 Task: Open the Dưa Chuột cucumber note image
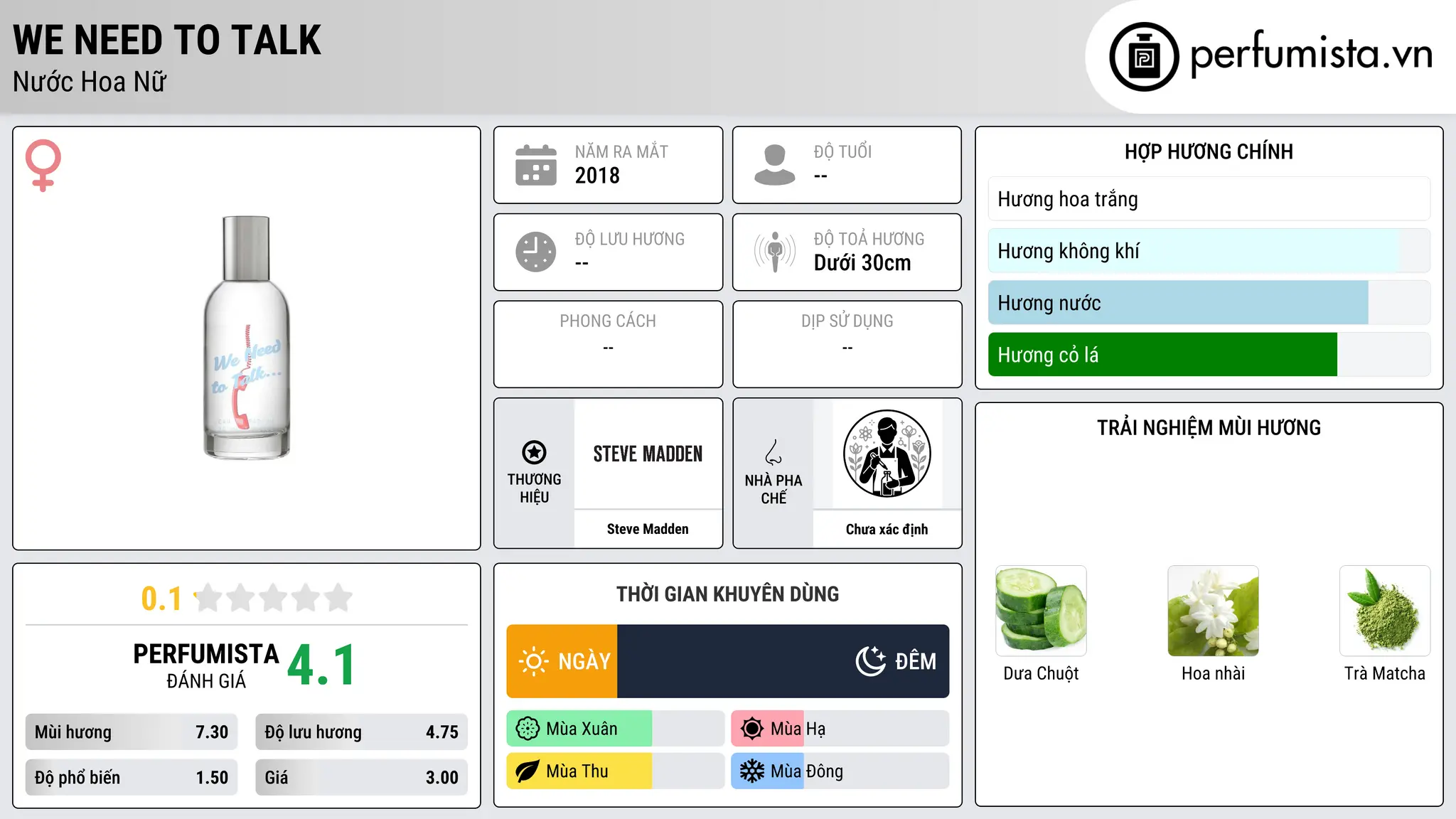[1041, 611]
